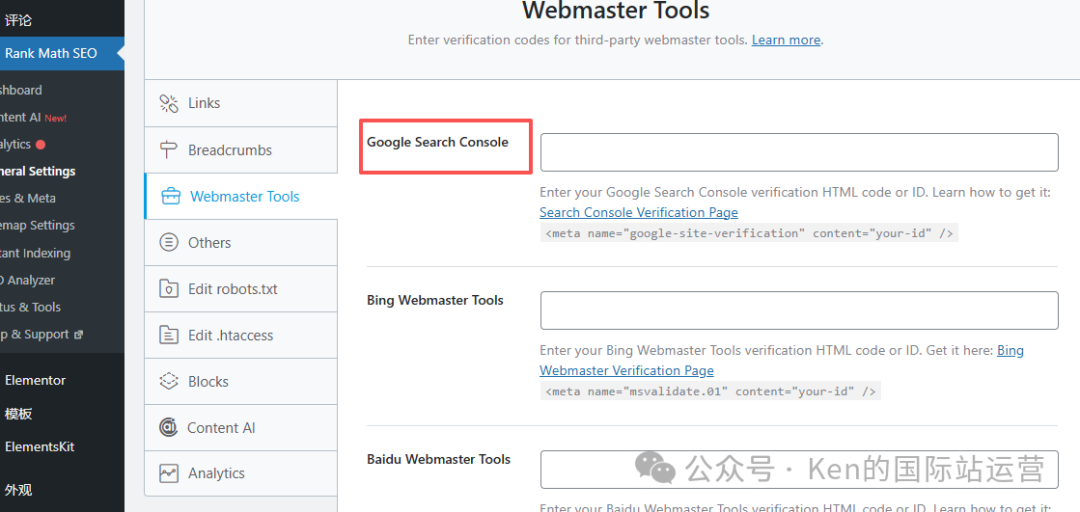Focus the Google Search Console input field
The height and width of the screenshot is (512, 1080).
coord(799,152)
